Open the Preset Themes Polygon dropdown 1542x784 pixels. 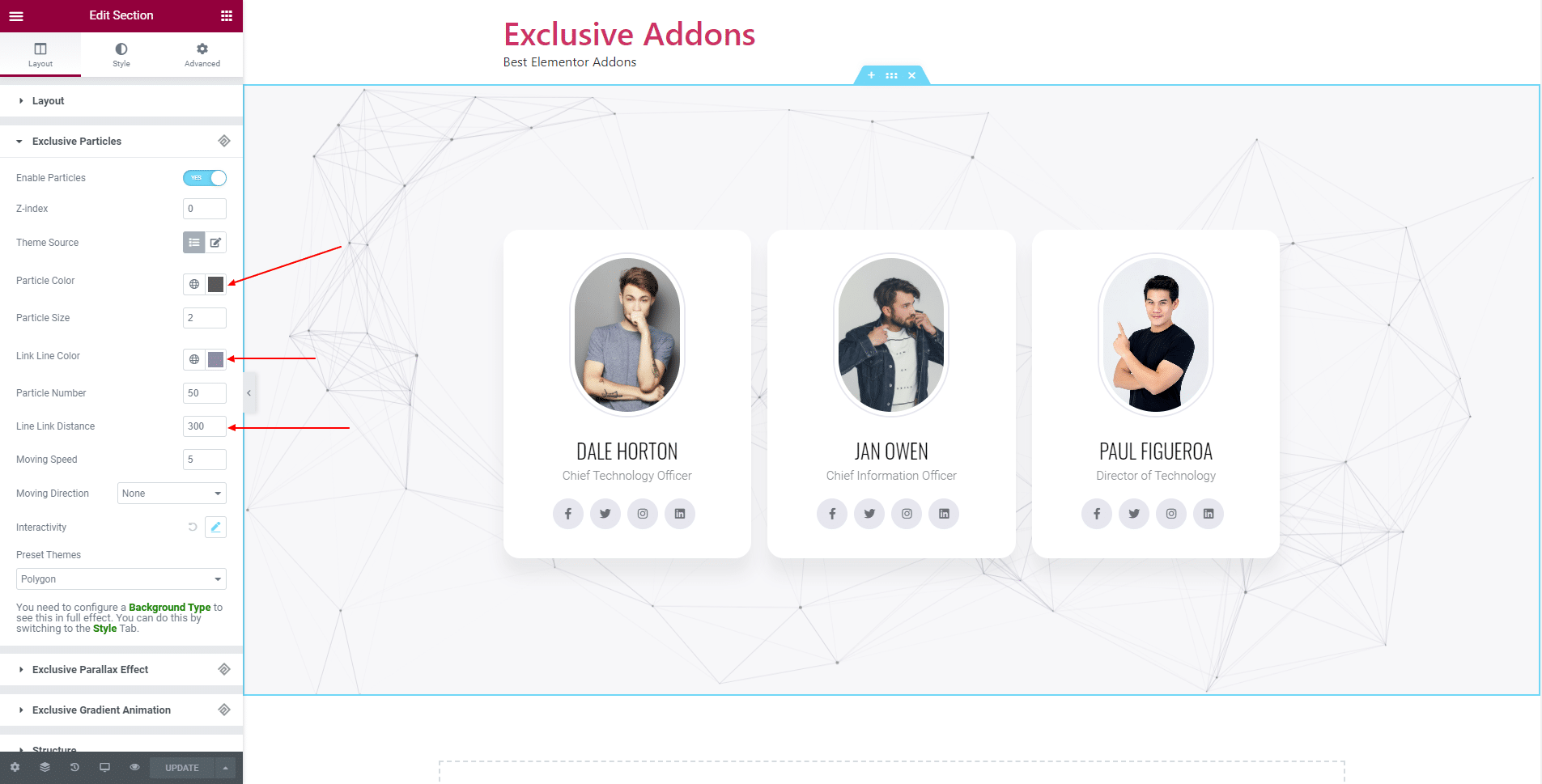121,579
